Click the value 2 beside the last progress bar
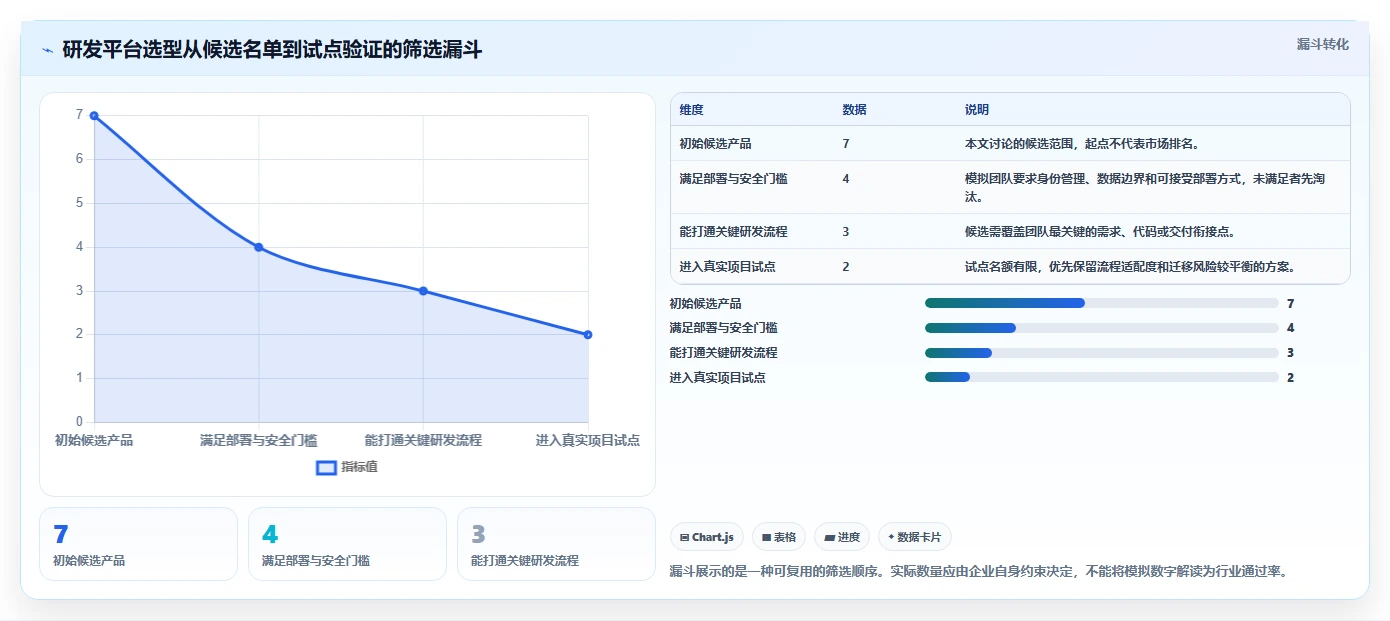Screen dimensions: 1390x621 tap(1291, 378)
